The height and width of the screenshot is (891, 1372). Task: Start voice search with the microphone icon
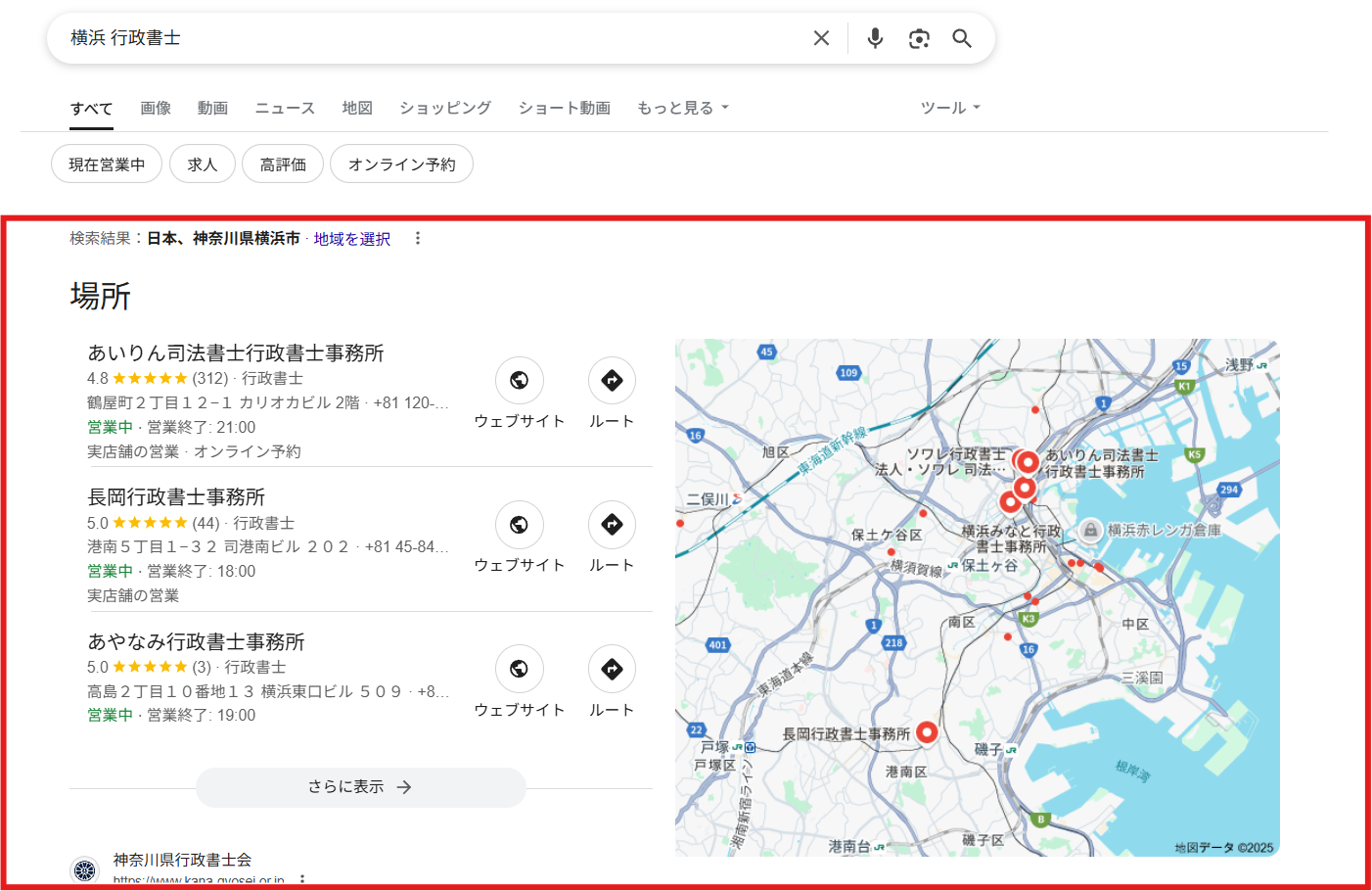pyautogui.click(x=875, y=38)
